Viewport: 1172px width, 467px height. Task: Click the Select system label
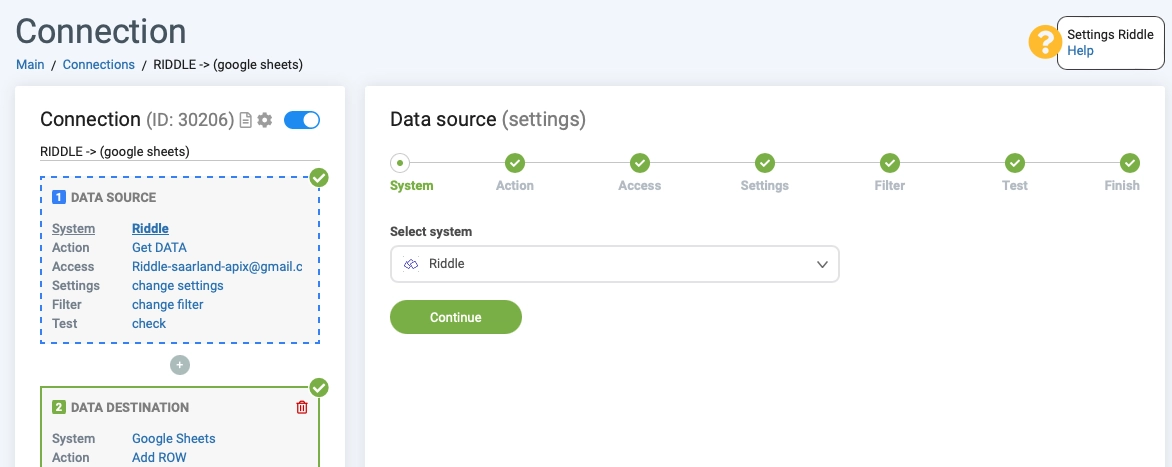431,232
